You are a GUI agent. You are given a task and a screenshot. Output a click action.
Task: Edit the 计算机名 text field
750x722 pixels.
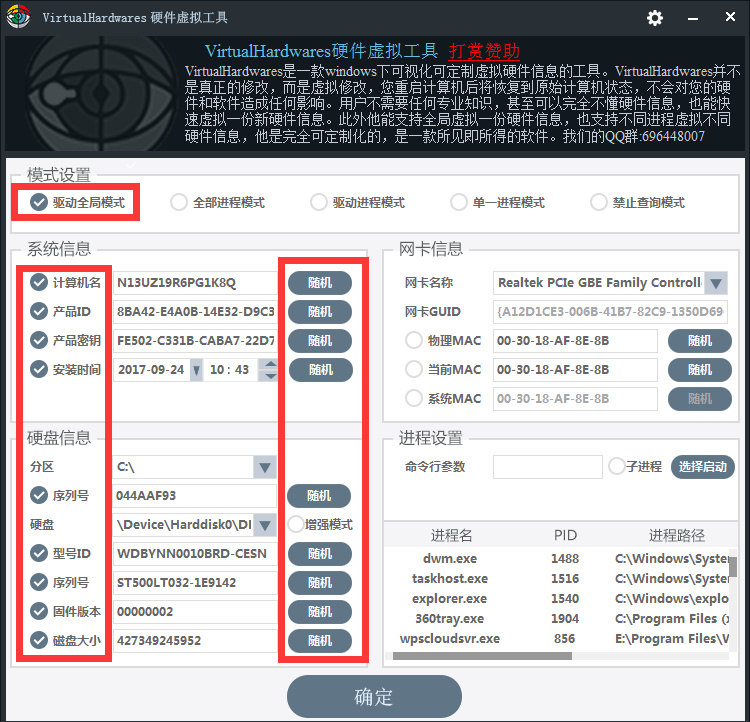click(195, 283)
